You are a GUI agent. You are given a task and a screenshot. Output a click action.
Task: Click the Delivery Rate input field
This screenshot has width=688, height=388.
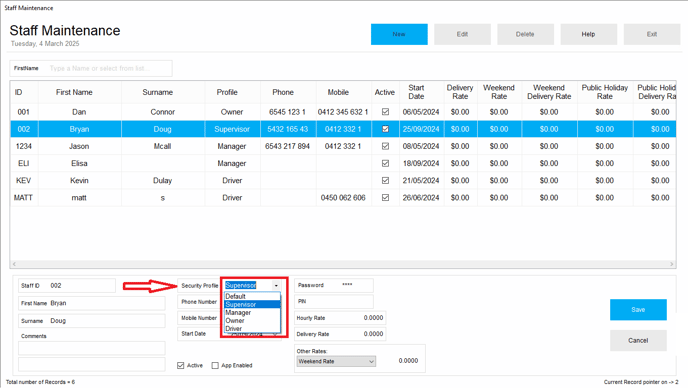pyautogui.click(x=340, y=334)
